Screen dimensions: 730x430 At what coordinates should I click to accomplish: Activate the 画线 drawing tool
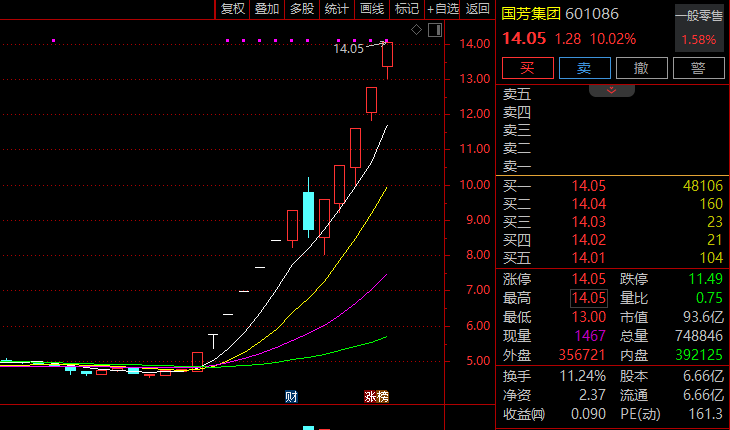pyautogui.click(x=372, y=9)
